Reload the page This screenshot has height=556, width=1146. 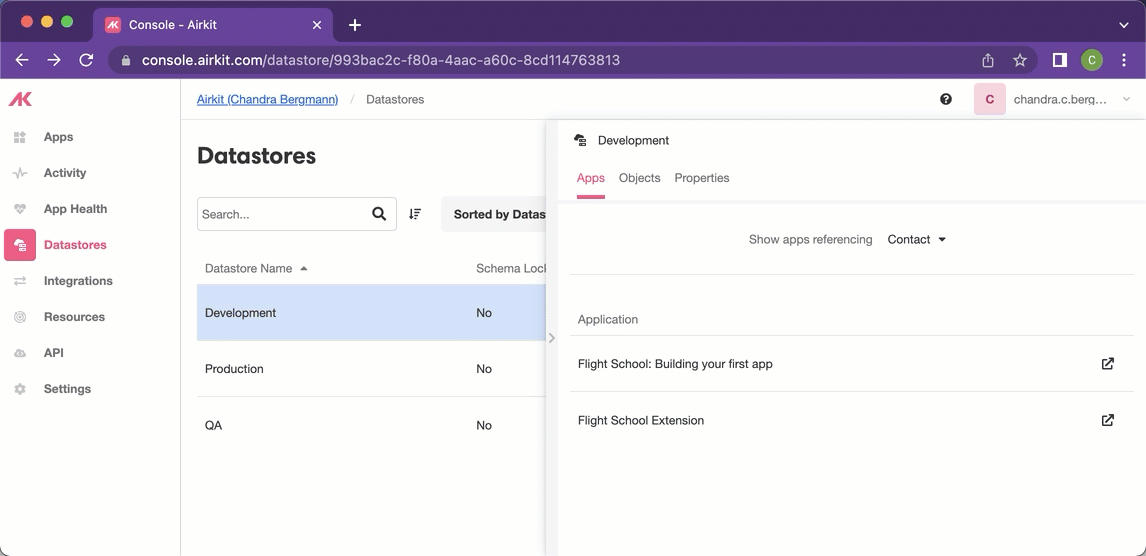coord(86,60)
